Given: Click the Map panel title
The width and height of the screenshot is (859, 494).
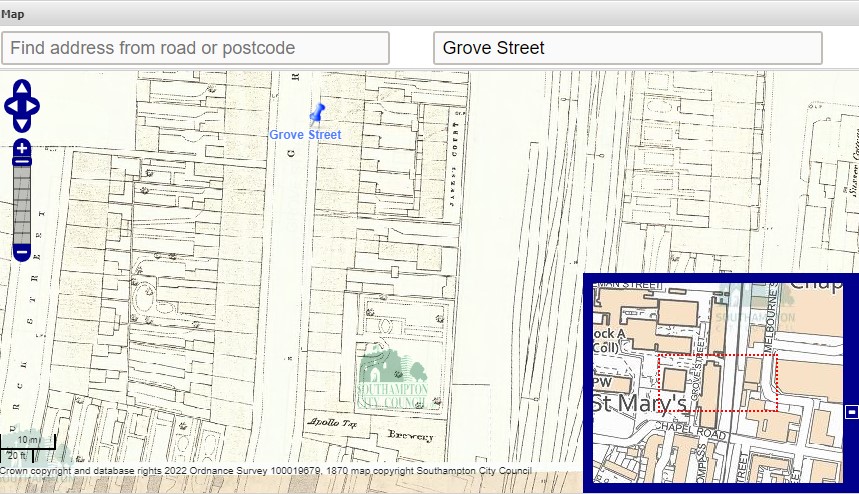Looking at the screenshot, I should tap(14, 14).
